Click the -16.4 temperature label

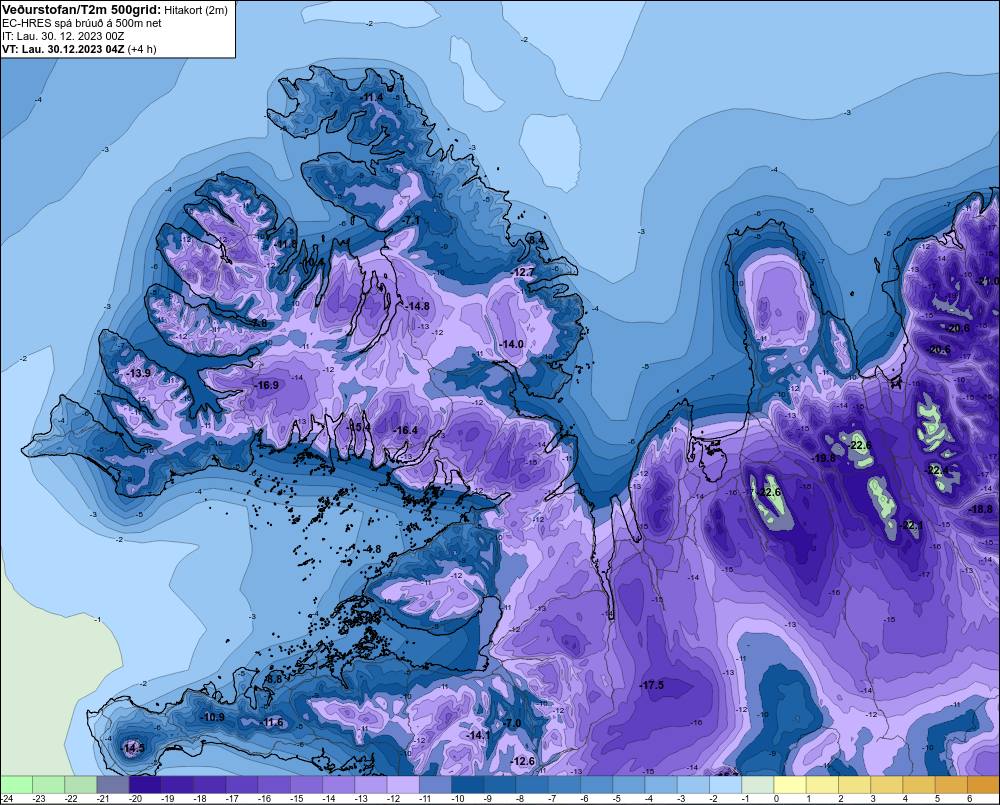406,430
